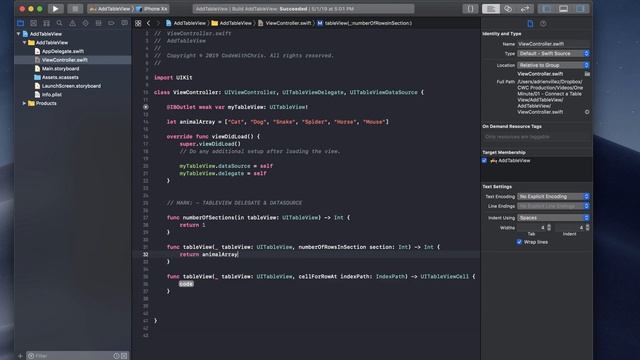The width and height of the screenshot is (640, 360).
Task: Click the code placeholder token
Action: pos(186,284)
